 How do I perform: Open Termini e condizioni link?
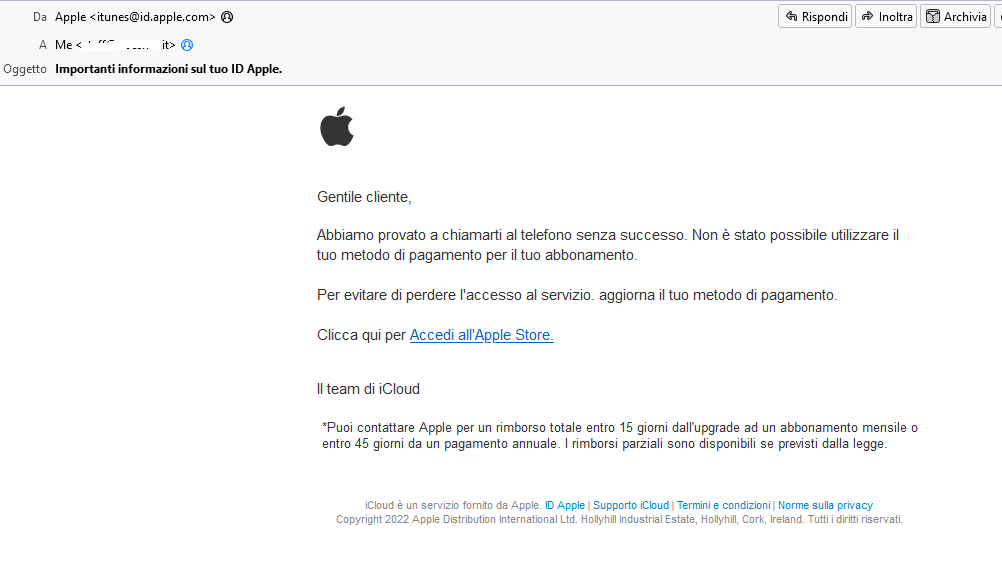coord(723,505)
